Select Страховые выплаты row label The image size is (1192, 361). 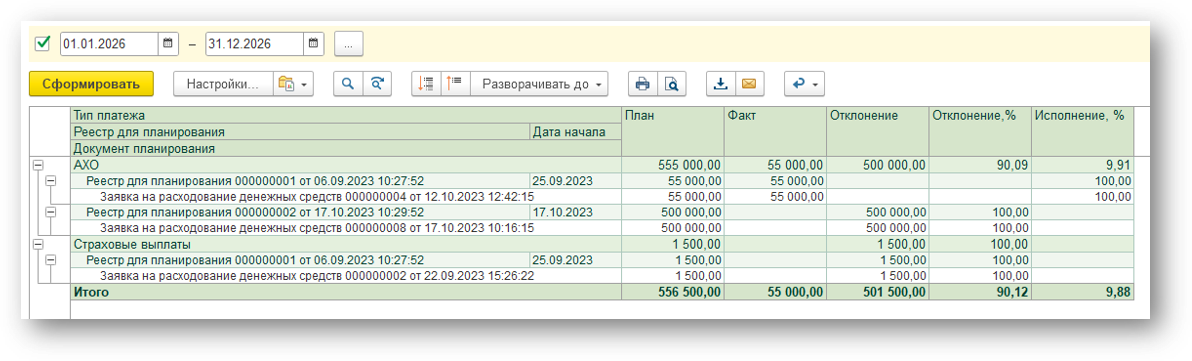point(132,245)
